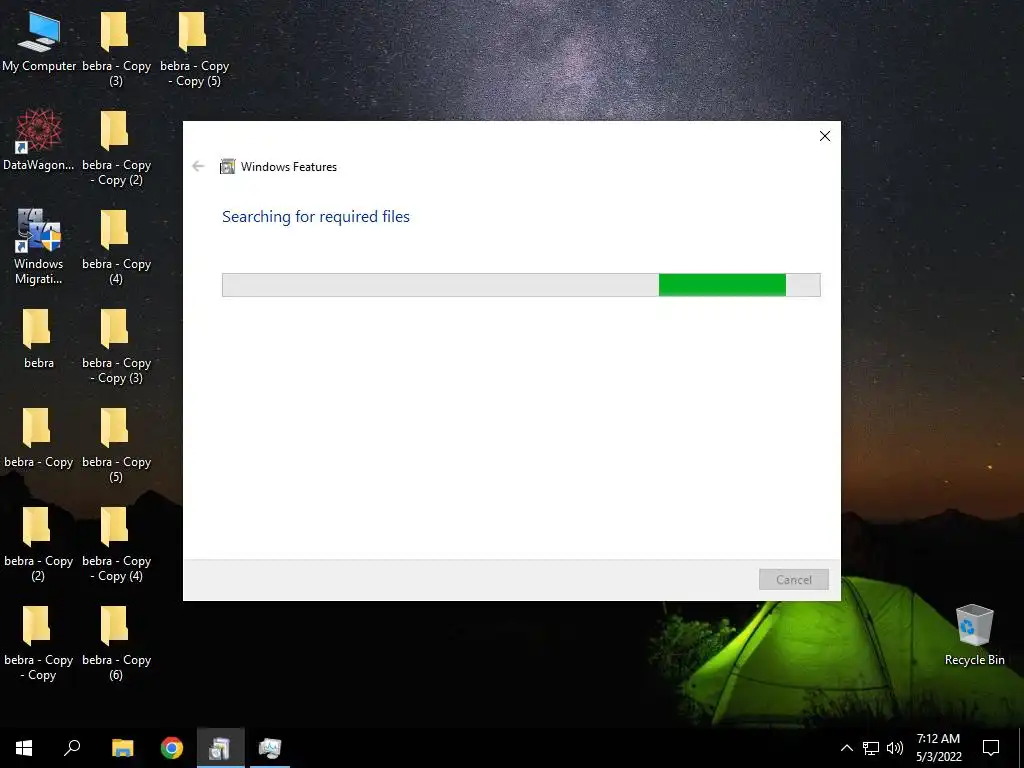Click the green searching progress bar
This screenshot has width=1024, height=768.
pyautogui.click(x=521, y=285)
